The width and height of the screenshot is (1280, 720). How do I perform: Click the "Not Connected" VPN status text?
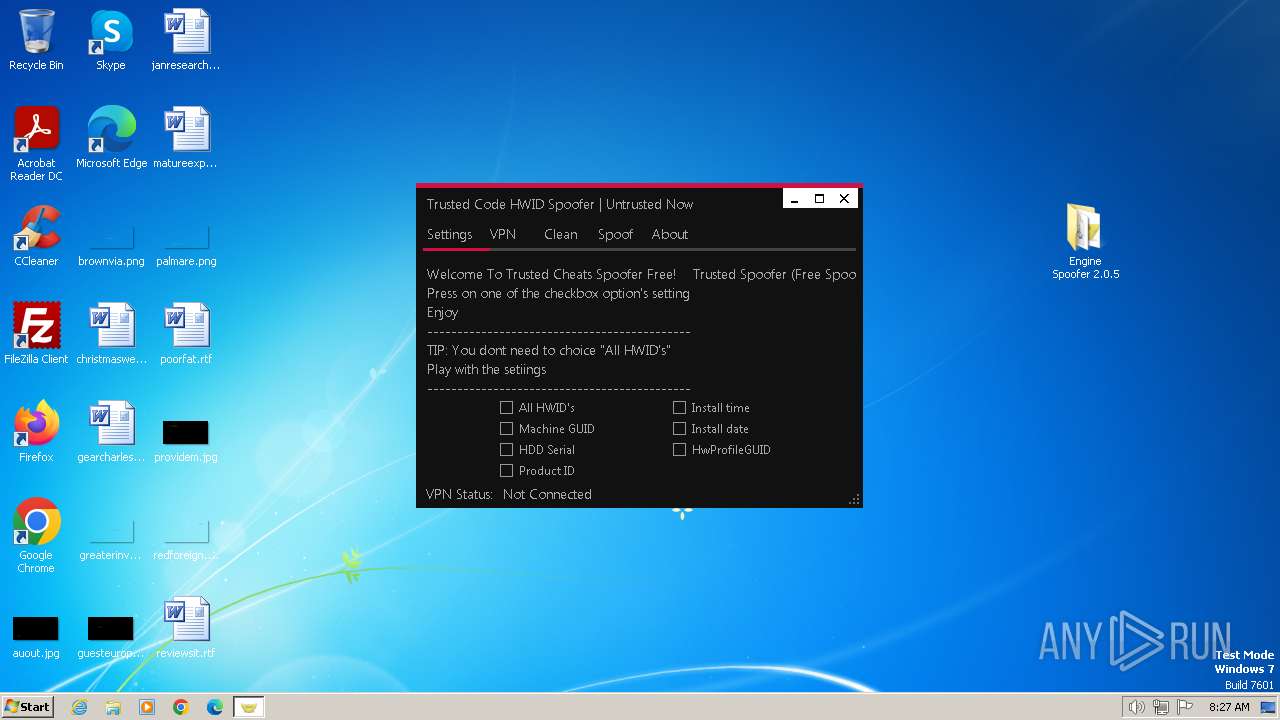(547, 494)
